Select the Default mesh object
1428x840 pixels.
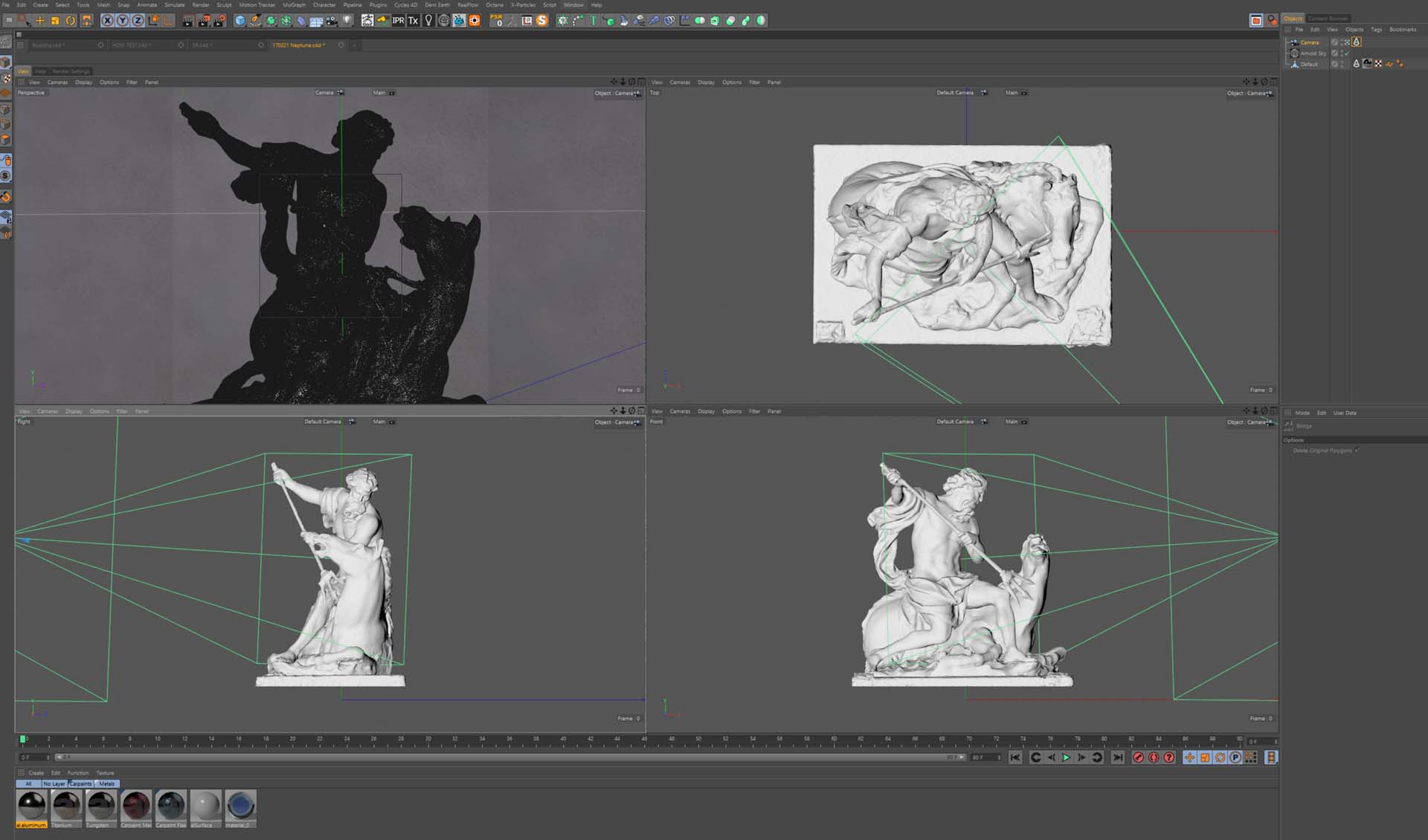point(1309,65)
